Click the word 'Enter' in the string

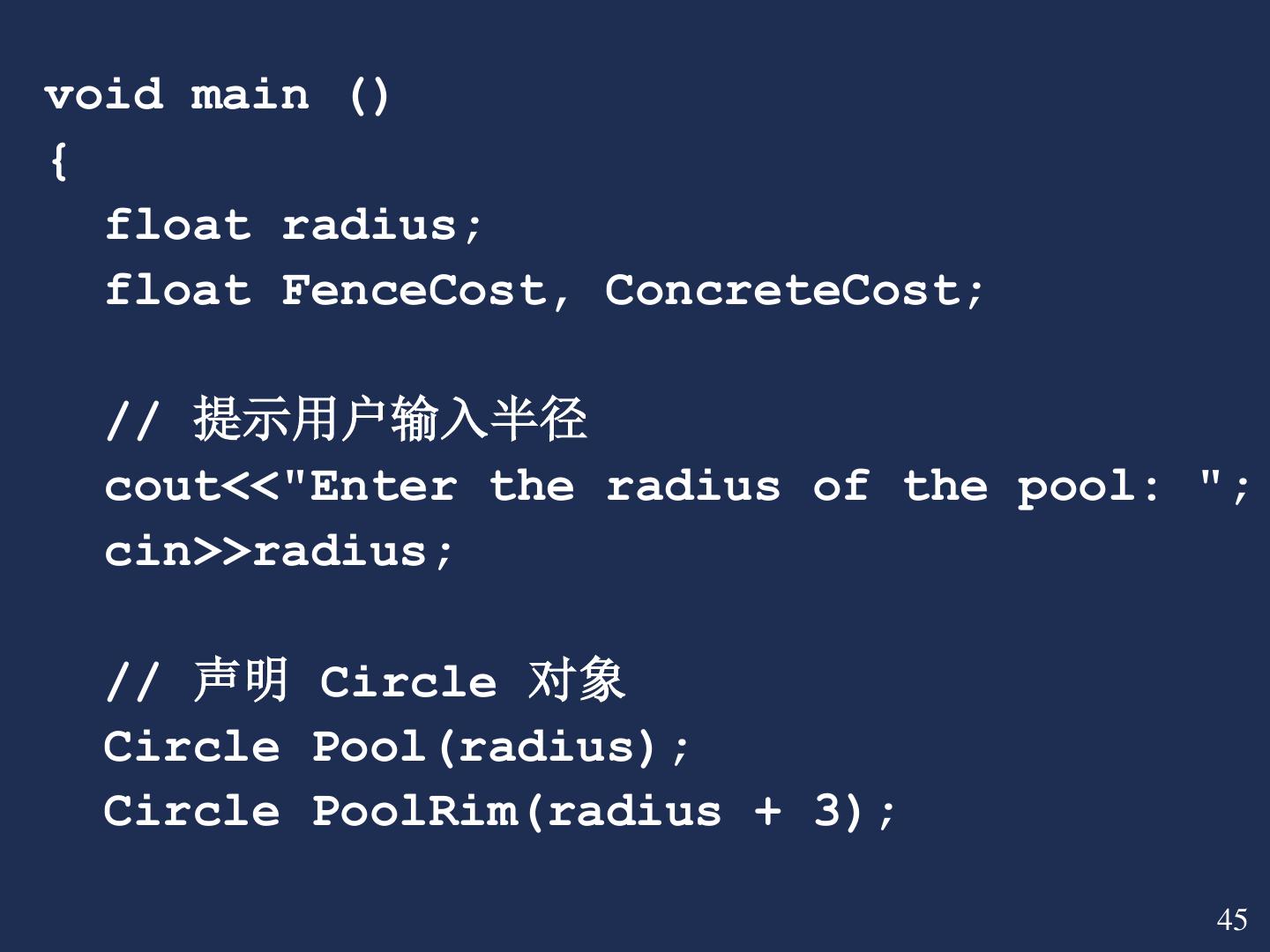(384, 486)
